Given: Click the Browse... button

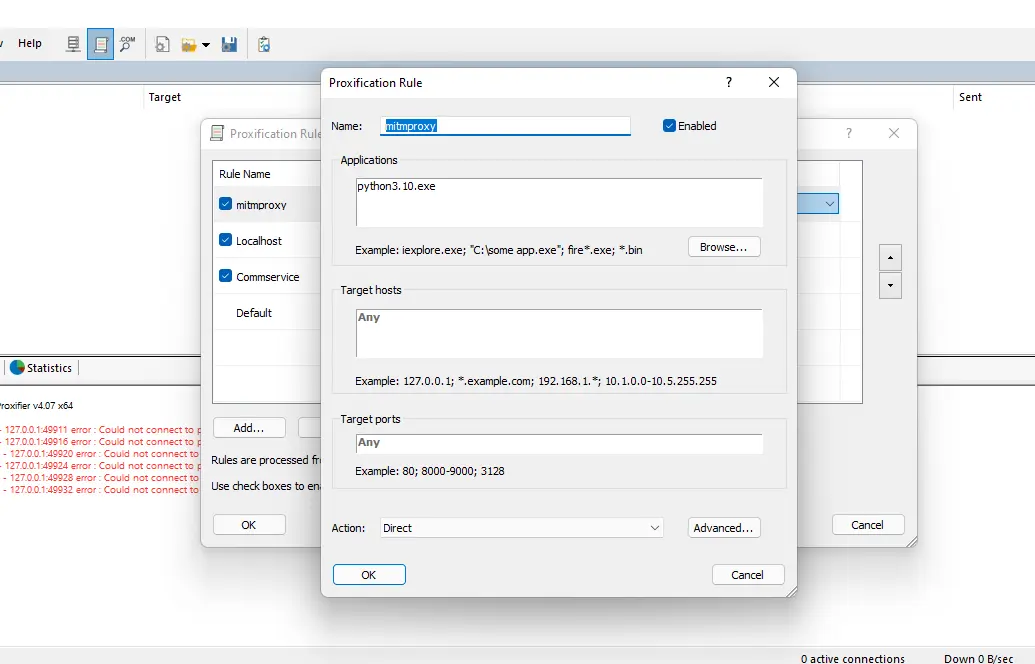Looking at the screenshot, I should (724, 247).
